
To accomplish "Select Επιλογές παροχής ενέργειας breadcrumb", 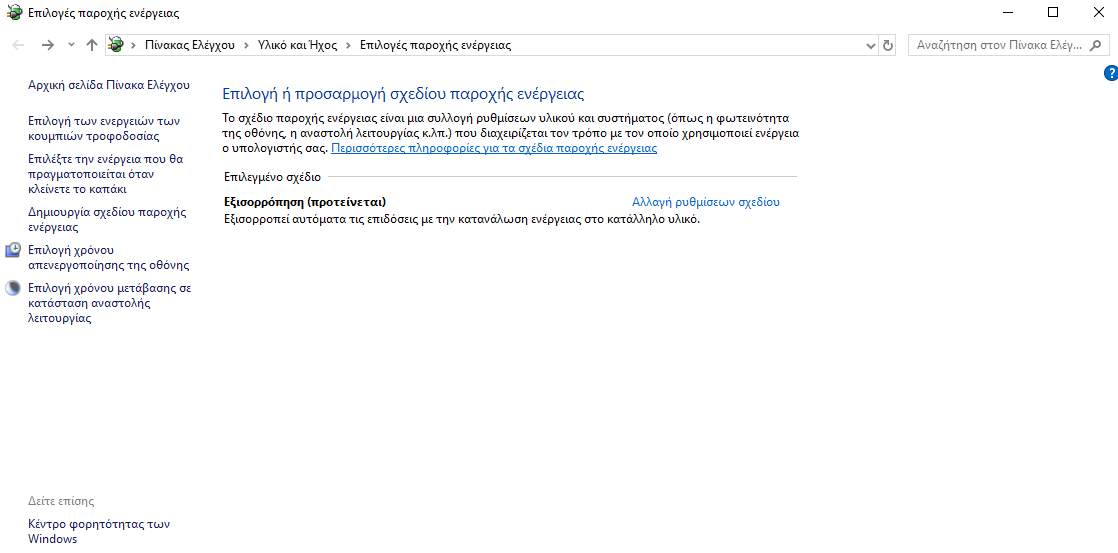I will click(436, 45).
